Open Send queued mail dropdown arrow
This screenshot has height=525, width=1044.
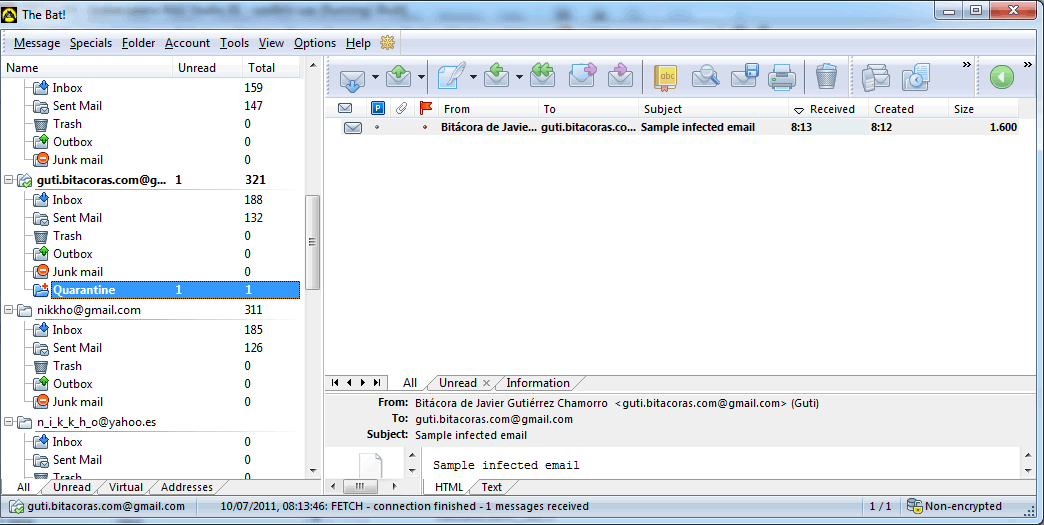421,77
